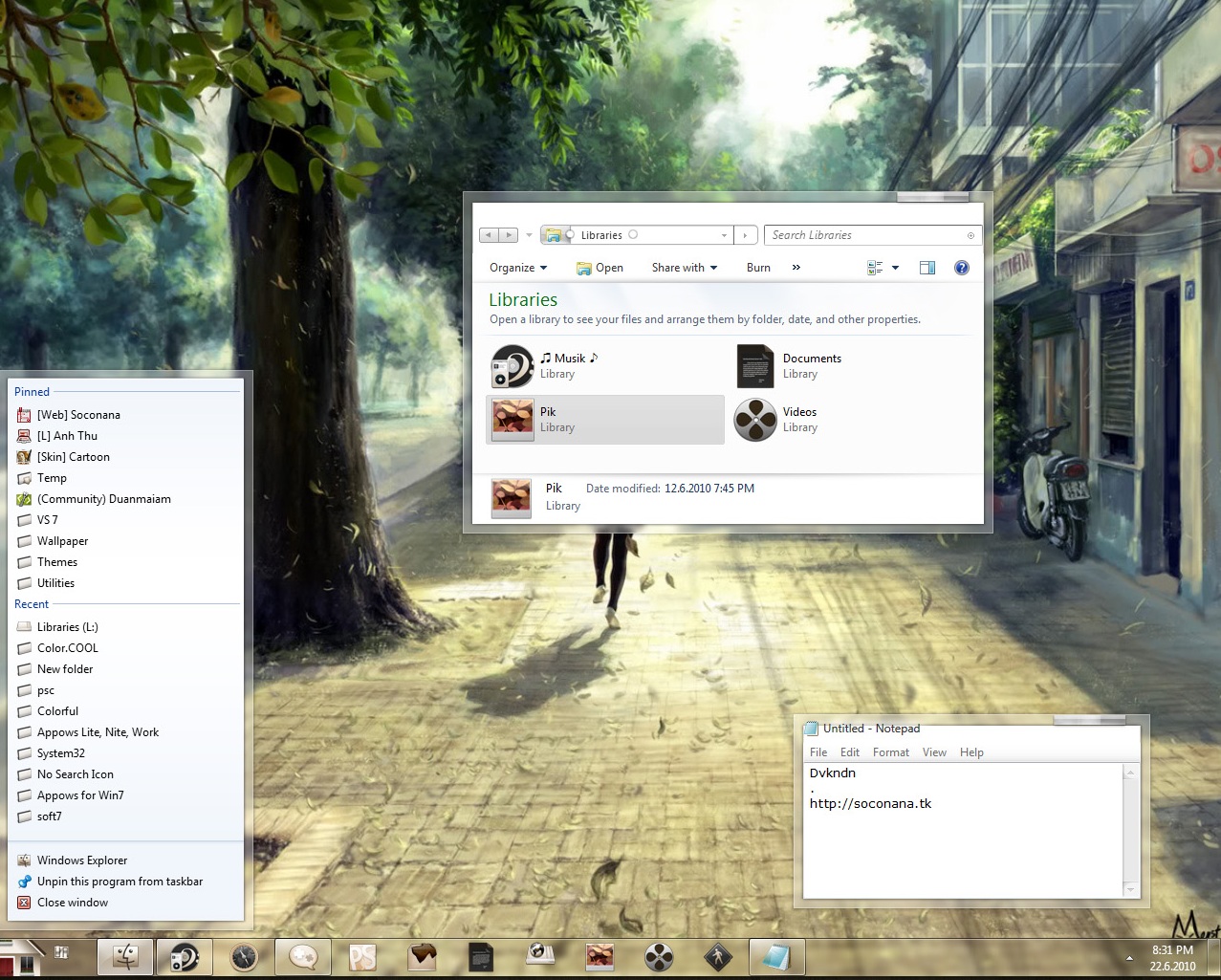The image size is (1221, 980).
Task: Open the chat bubble app on taskbar
Action: [303, 957]
